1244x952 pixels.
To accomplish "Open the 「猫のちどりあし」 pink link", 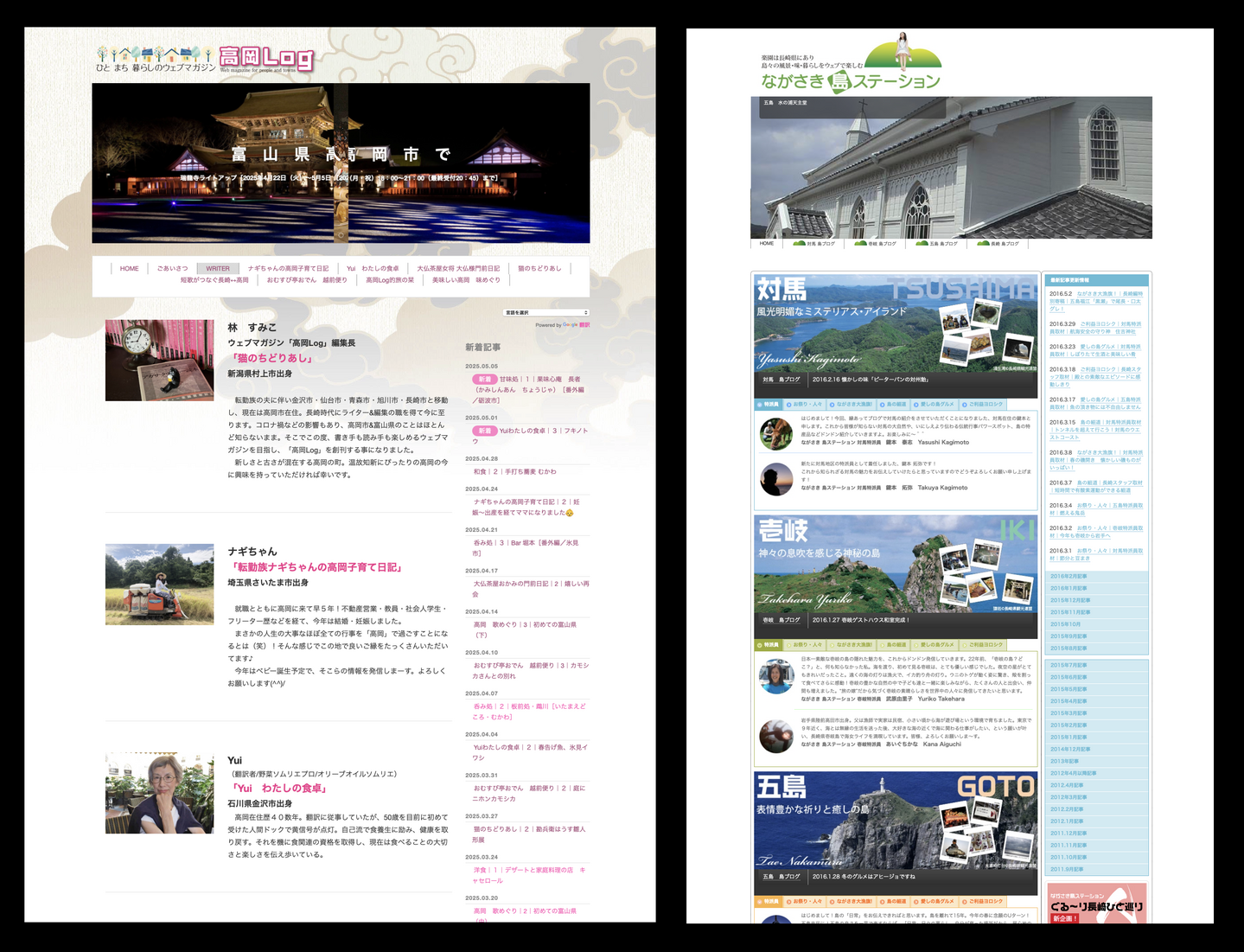I will pos(271,358).
